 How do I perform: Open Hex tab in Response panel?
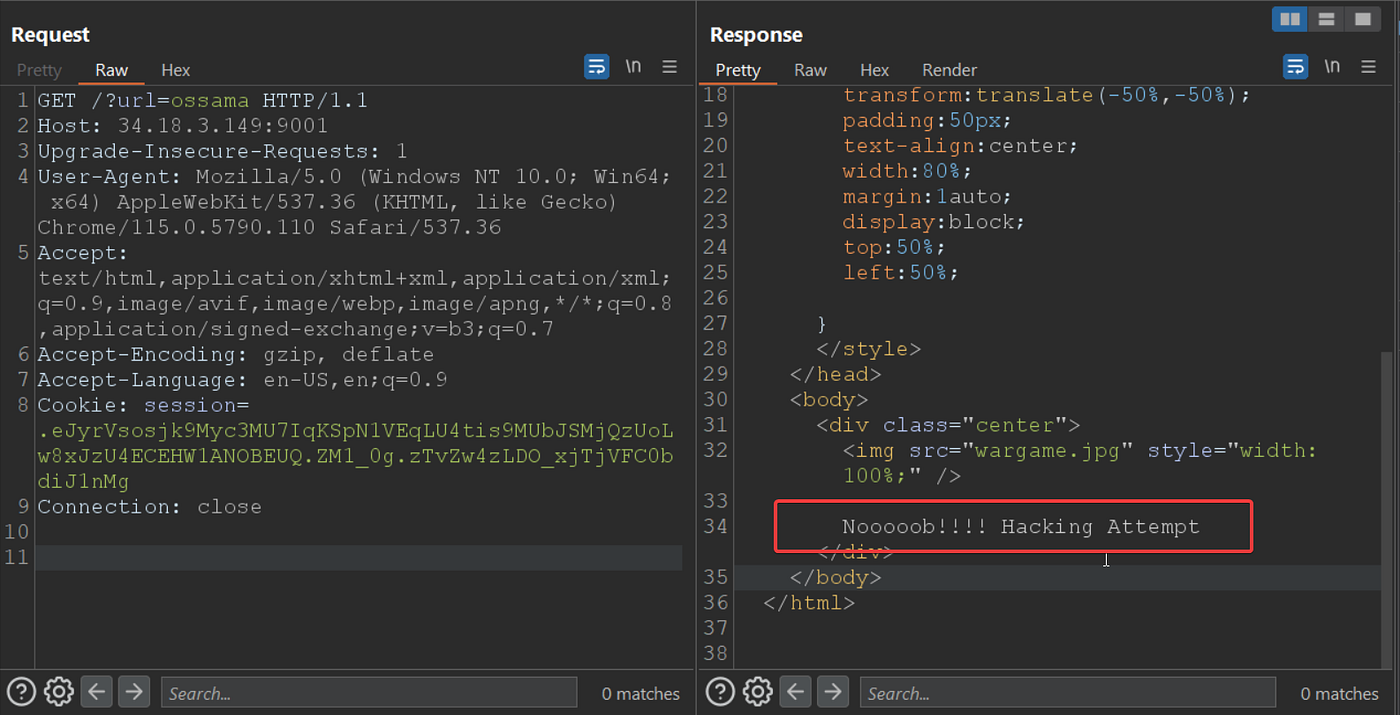(x=874, y=70)
